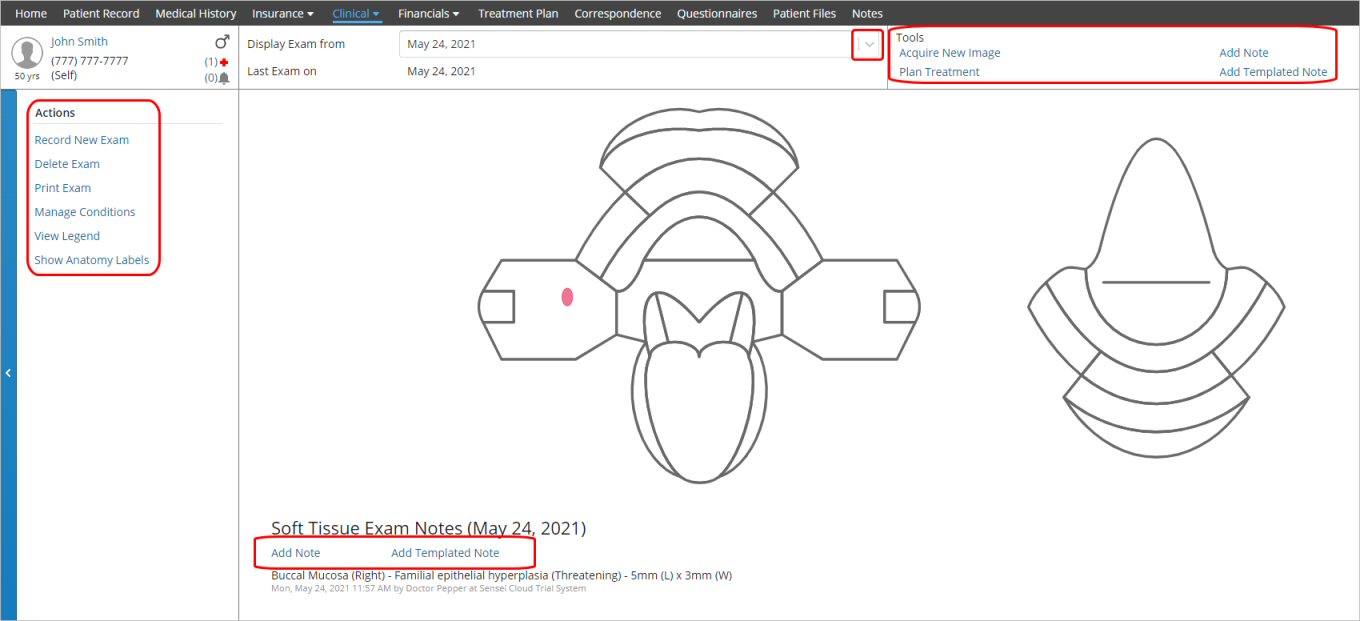Go to the Home menu item
The image size is (1360, 621).
point(31,14)
